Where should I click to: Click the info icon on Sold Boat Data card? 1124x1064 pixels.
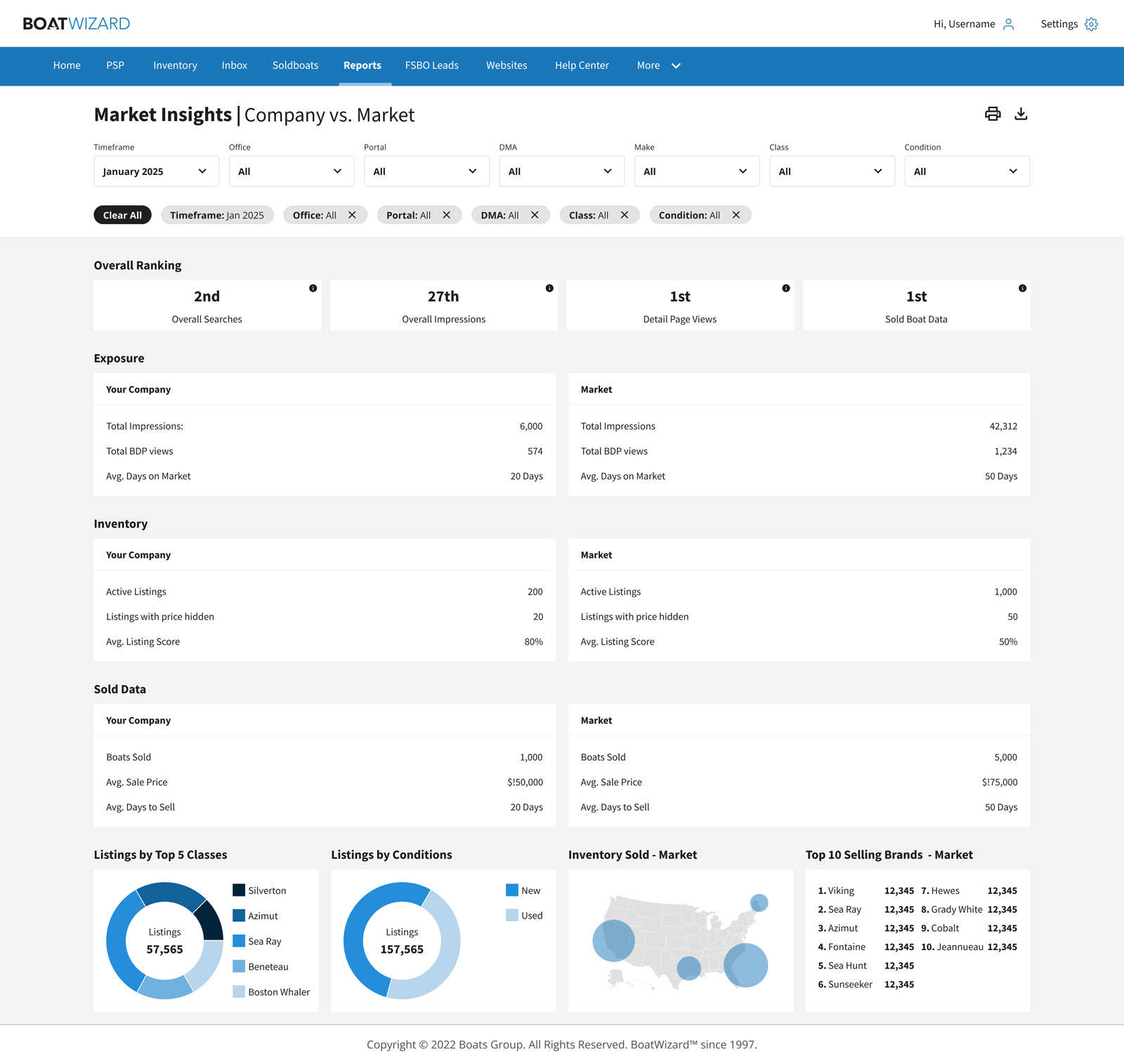pyautogui.click(x=1022, y=287)
